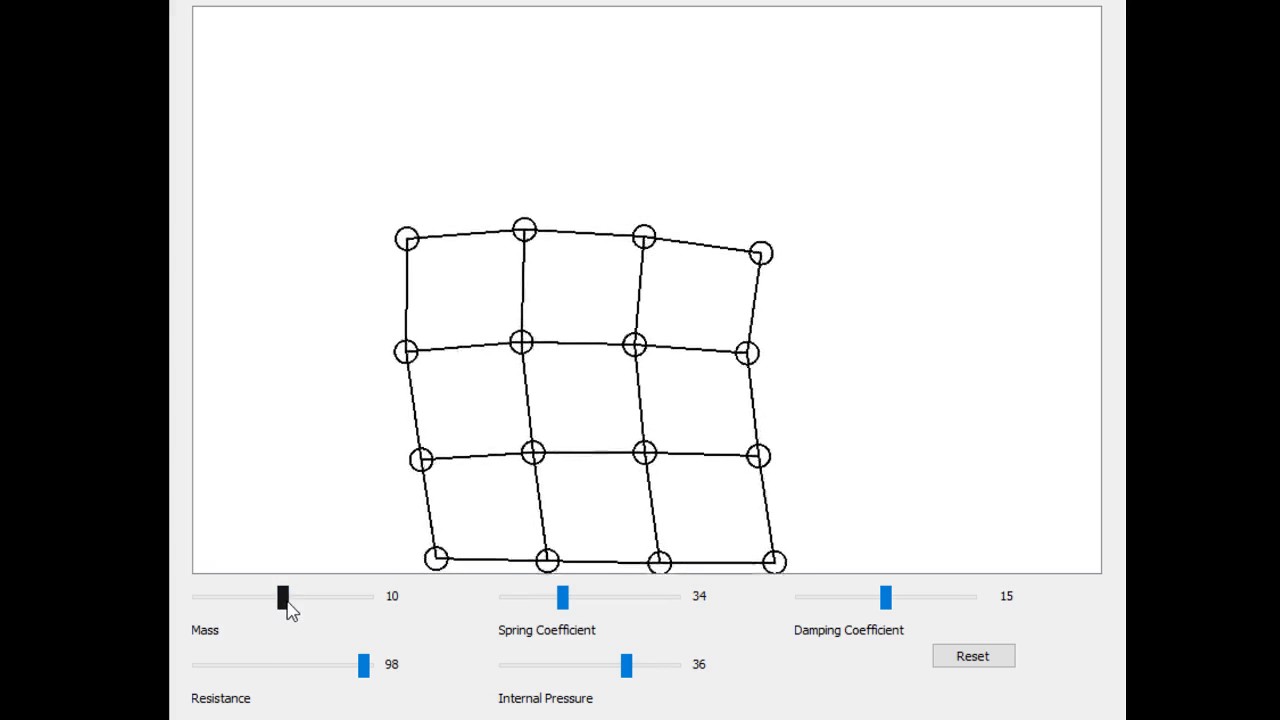Click the Internal Pressure value 36
1280x720 pixels.
pyautogui.click(x=699, y=664)
